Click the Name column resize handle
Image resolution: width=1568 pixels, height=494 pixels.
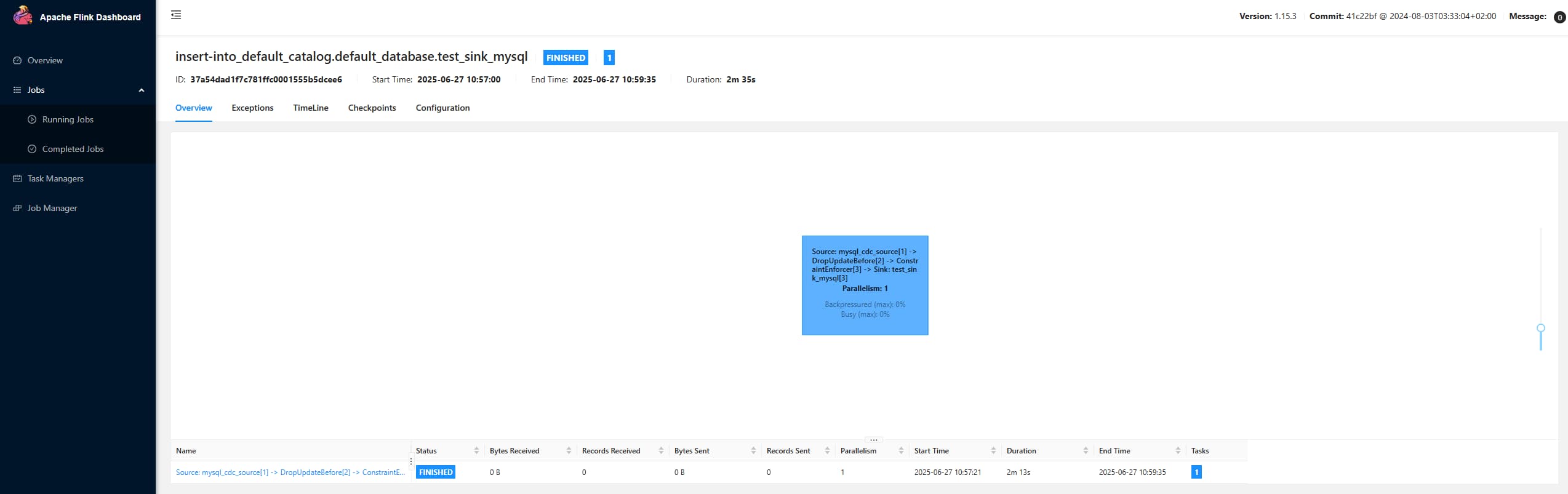point(411,461)
